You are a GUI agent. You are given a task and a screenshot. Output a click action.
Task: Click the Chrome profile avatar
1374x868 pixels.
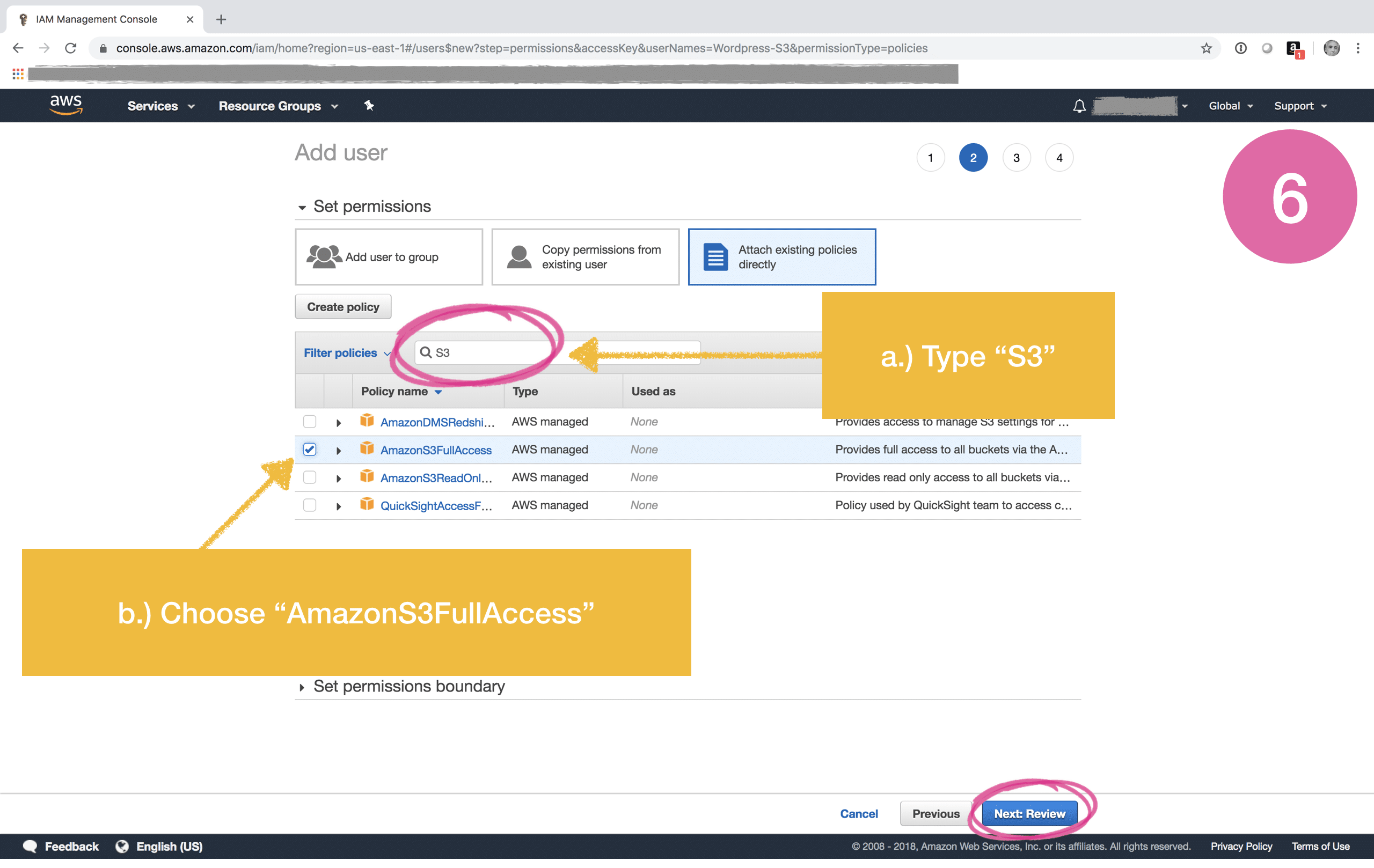(x=1331, y=48)
